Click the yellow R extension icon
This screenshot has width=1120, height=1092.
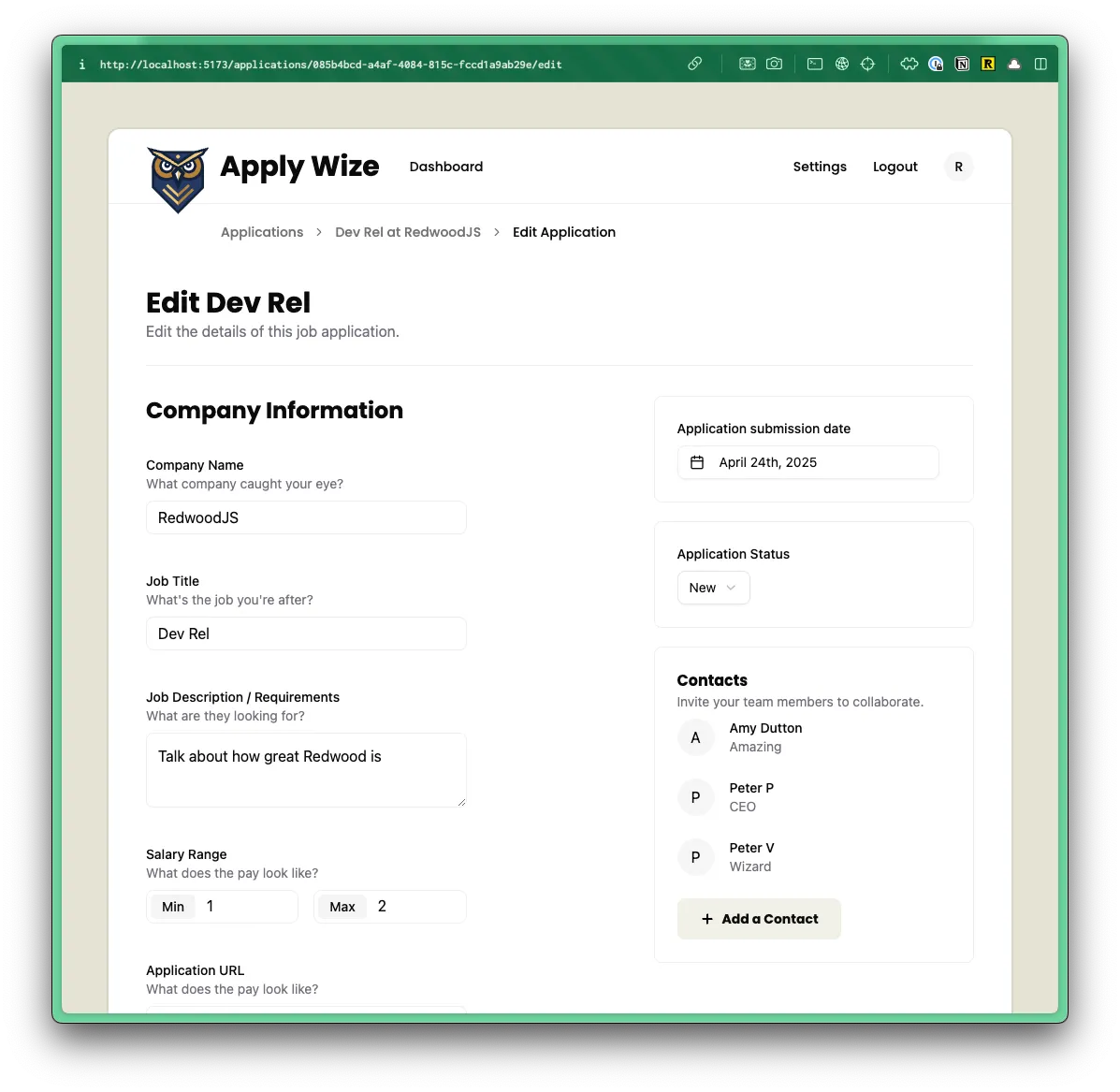tap(988, 64)
